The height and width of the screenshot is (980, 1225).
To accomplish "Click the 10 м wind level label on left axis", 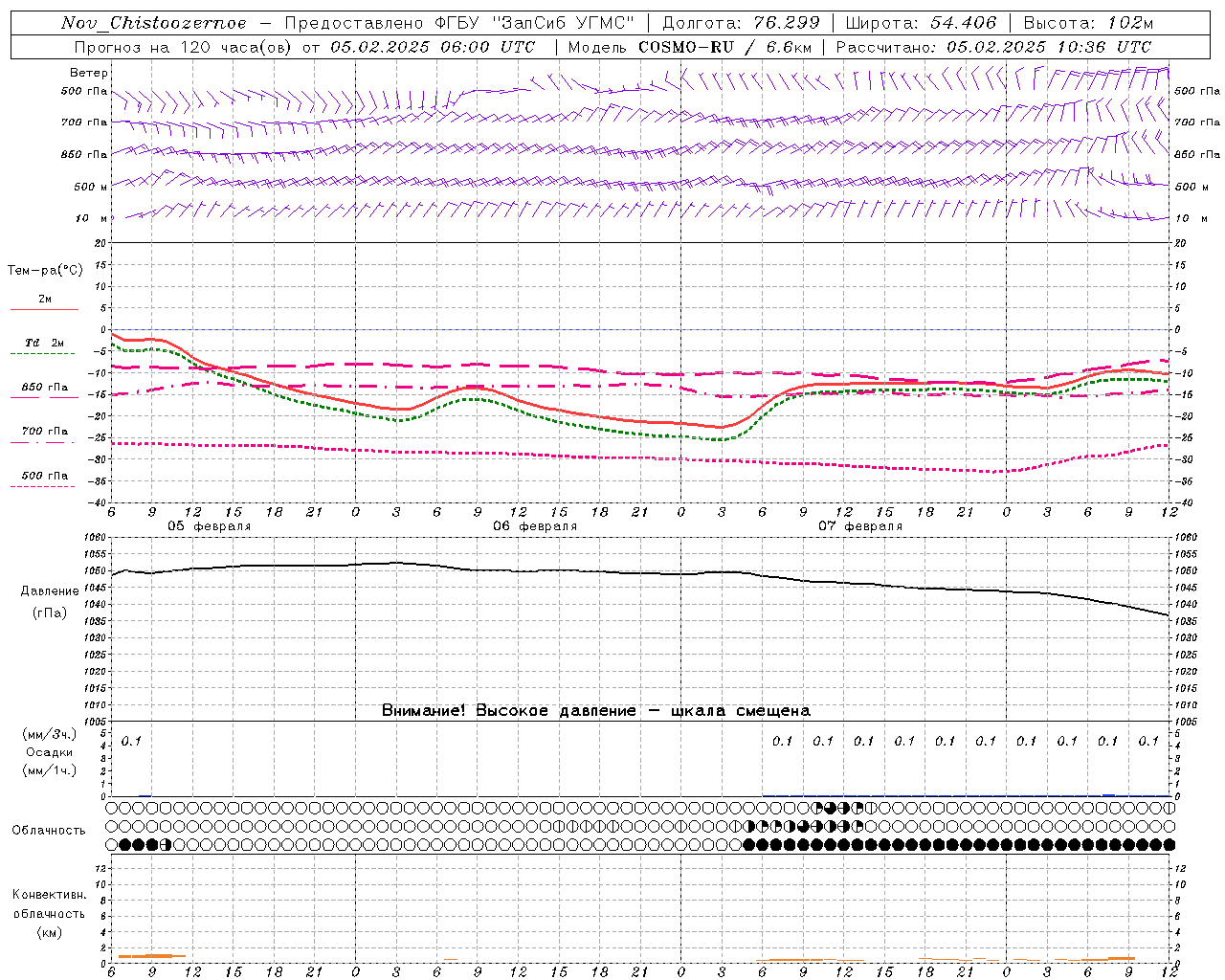I will coord(92,218).
